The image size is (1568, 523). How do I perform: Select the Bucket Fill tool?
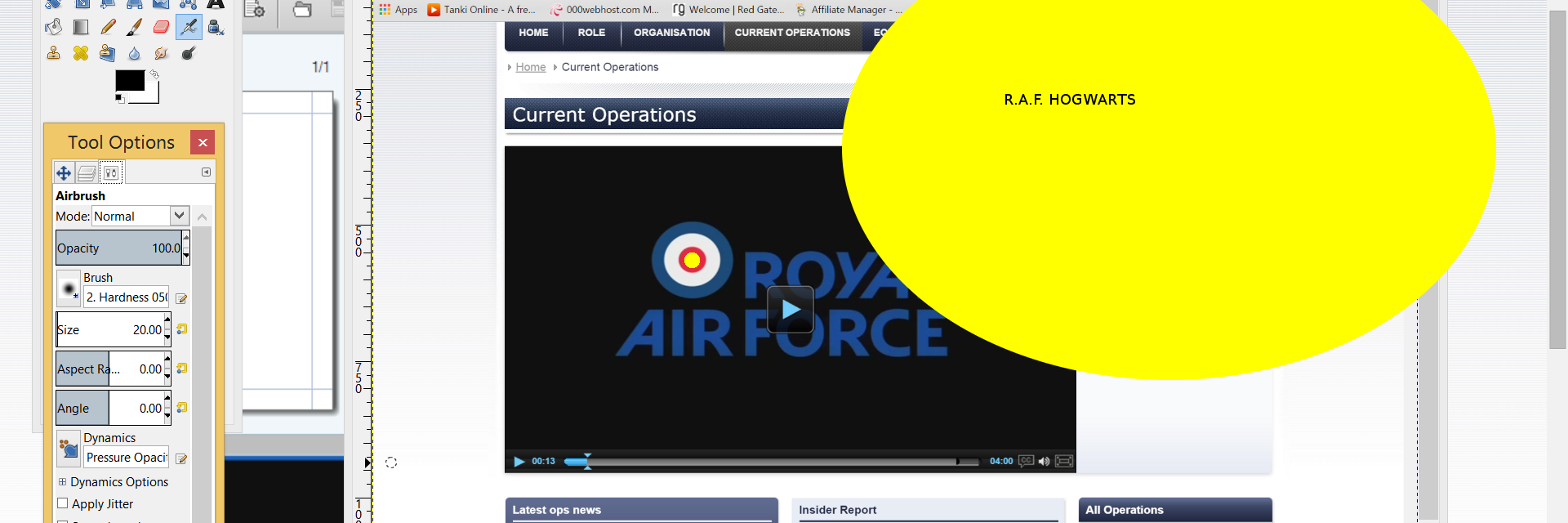[54, 27]
